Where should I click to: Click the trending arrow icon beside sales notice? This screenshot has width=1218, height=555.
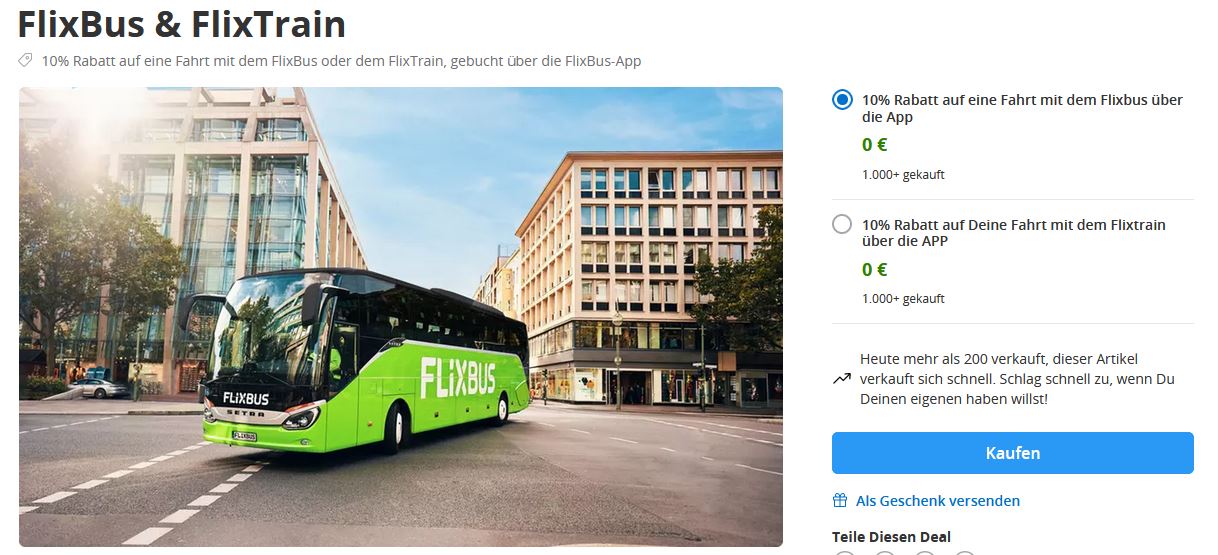tap(841, 379)
